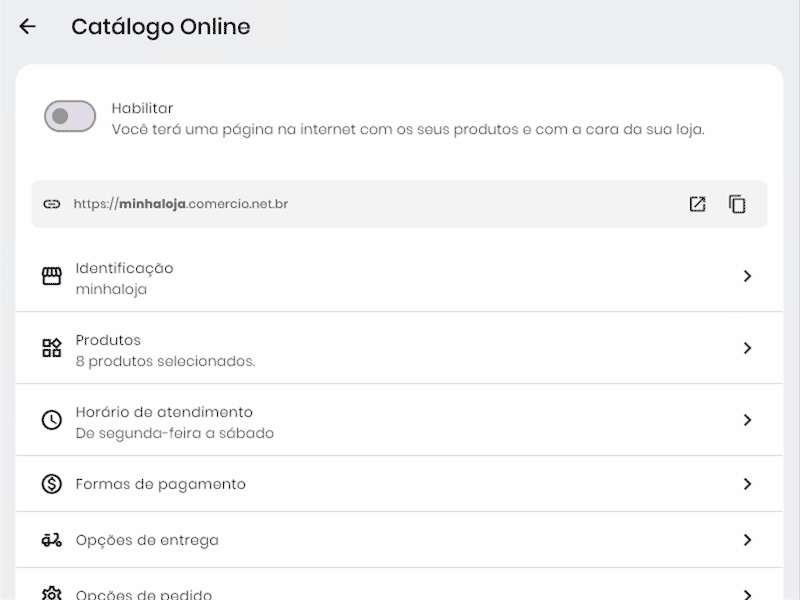Expand the Horário de atendimento chevron
The image size is (800, 600).
click(x=748, y=419)
